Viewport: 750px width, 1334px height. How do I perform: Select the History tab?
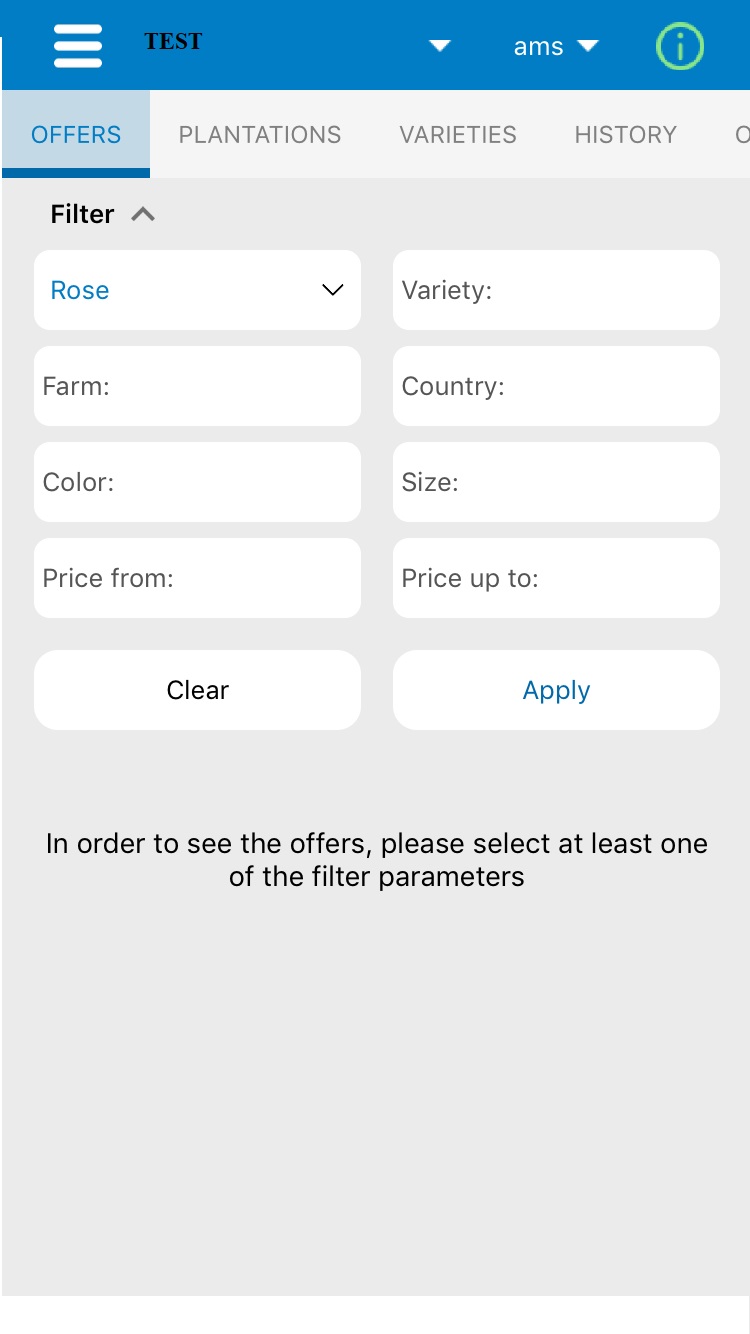(x=625, y=135)
